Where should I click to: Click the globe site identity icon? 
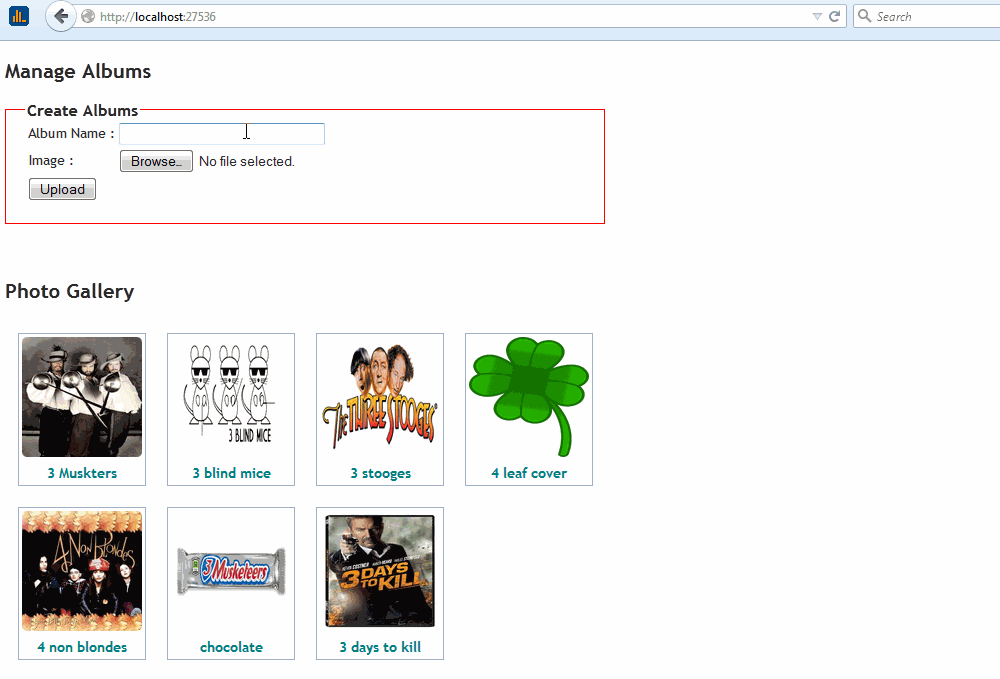click(x=88, y=17)
